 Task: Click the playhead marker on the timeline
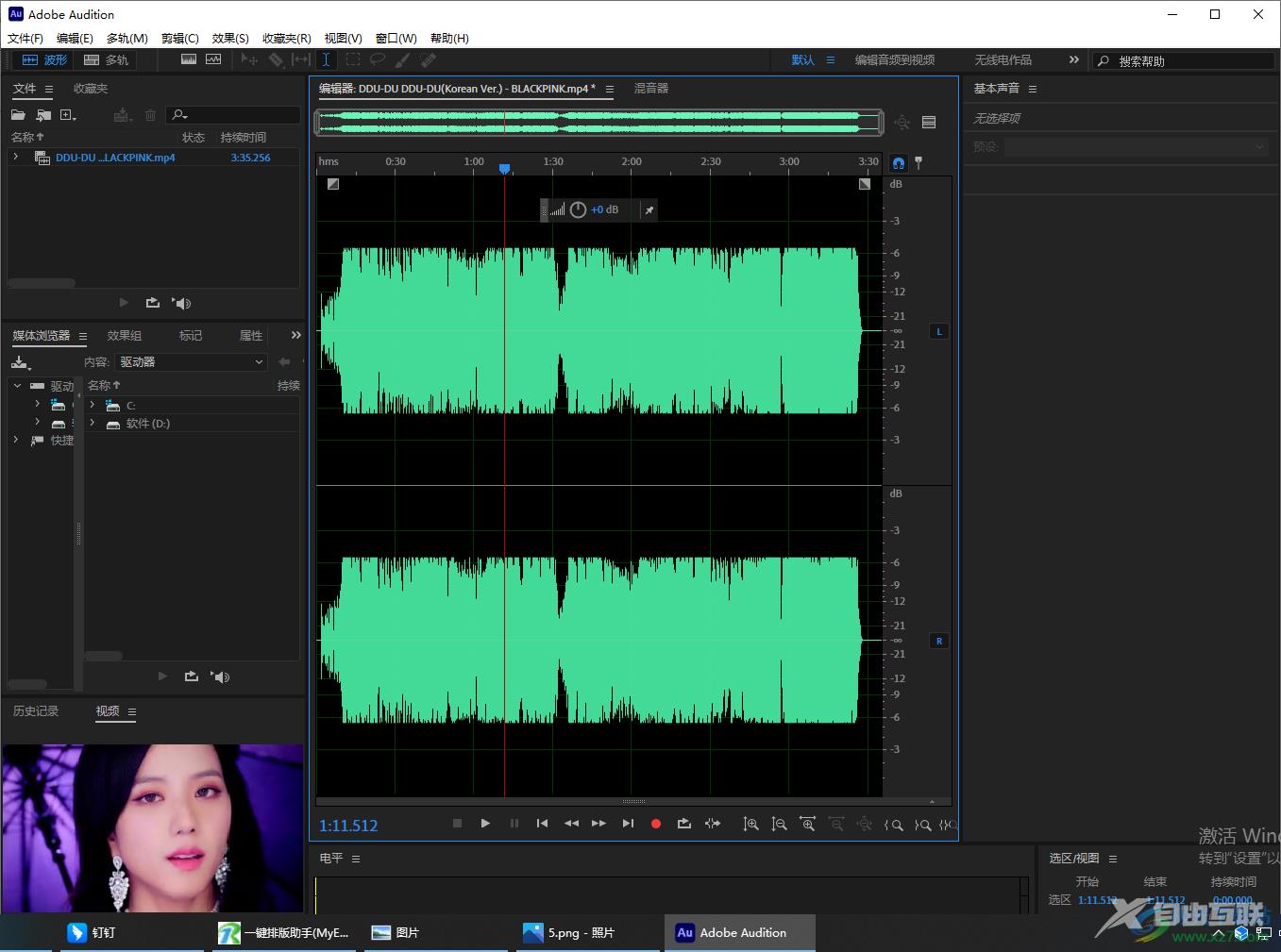504,168
